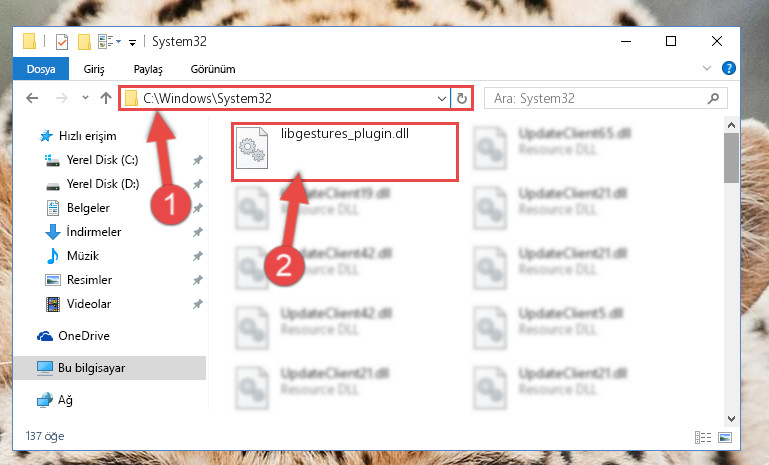The image size is (769, 465).
Task: Click the New Folder icon in title bar
Action: coord(84,42)
